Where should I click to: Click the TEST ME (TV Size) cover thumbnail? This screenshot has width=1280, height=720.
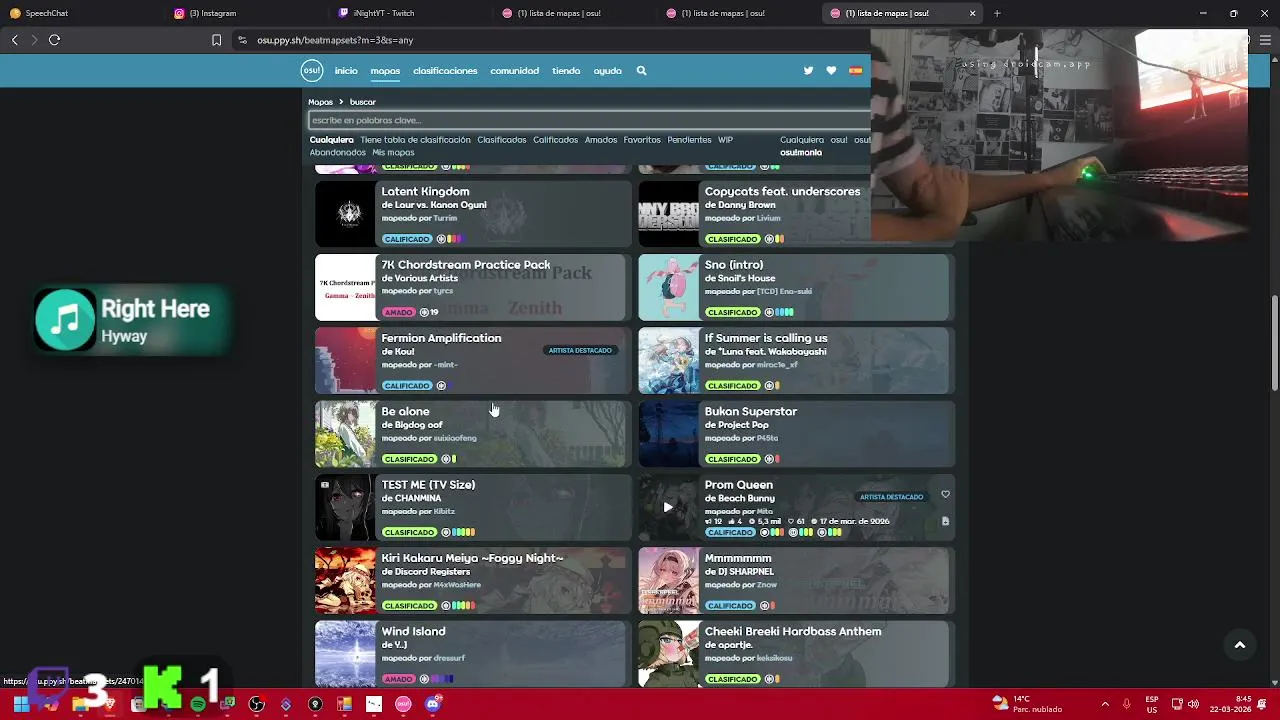click(345, 507)
